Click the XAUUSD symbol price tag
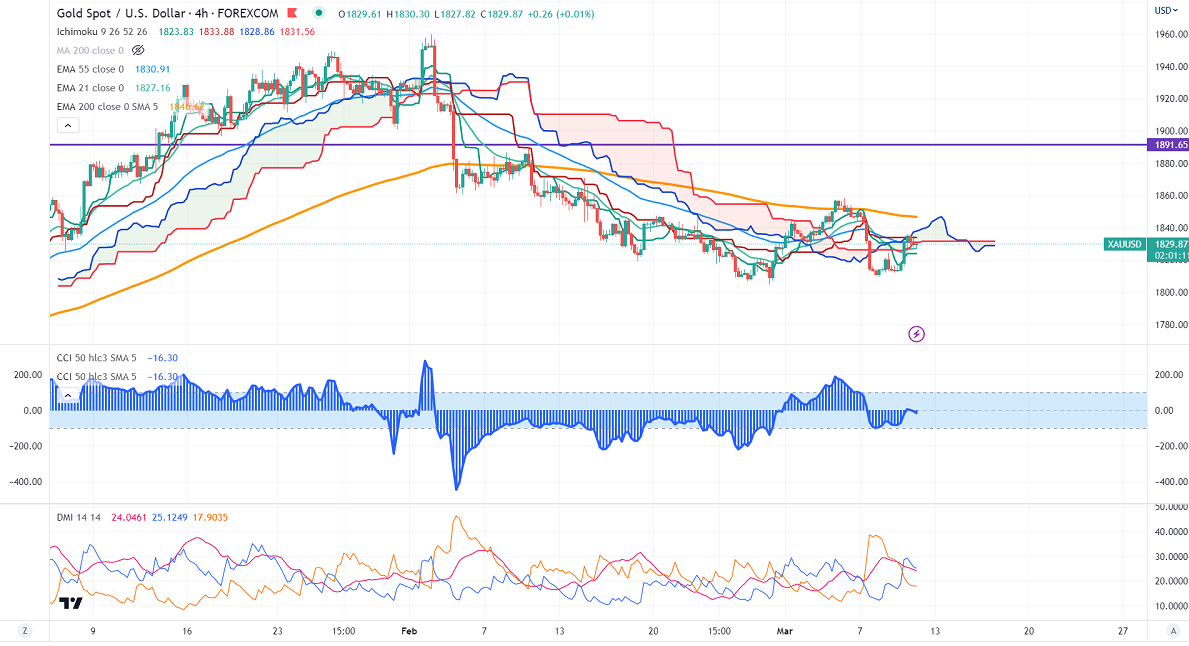1189x646 pixels. [1124, 244]
